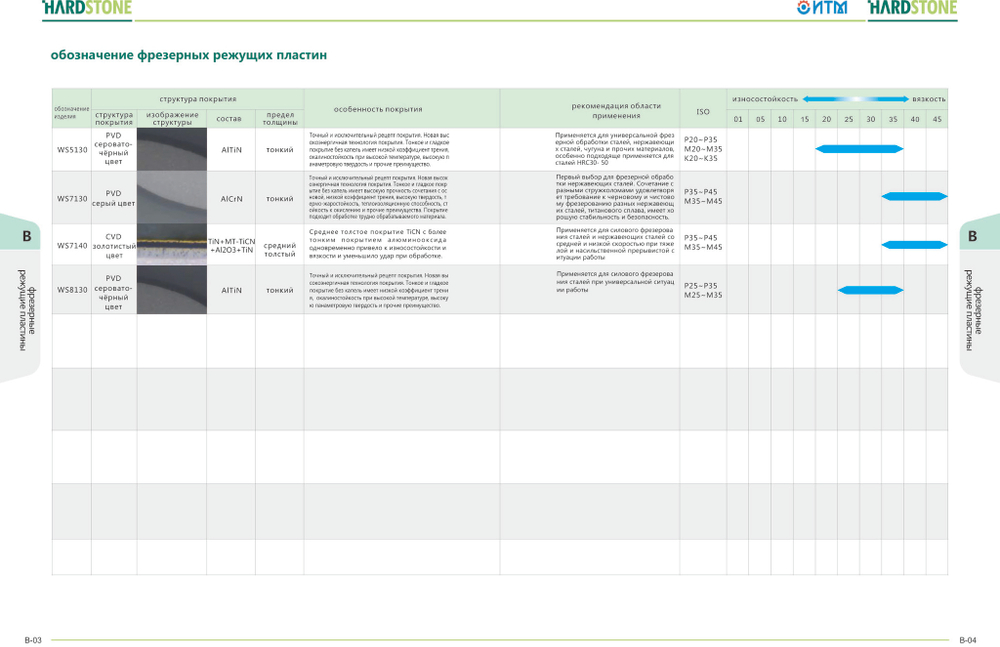Click the page title обозначение фрезерных режущих пластин
The image size is (1000, 647).
point(189,55)
